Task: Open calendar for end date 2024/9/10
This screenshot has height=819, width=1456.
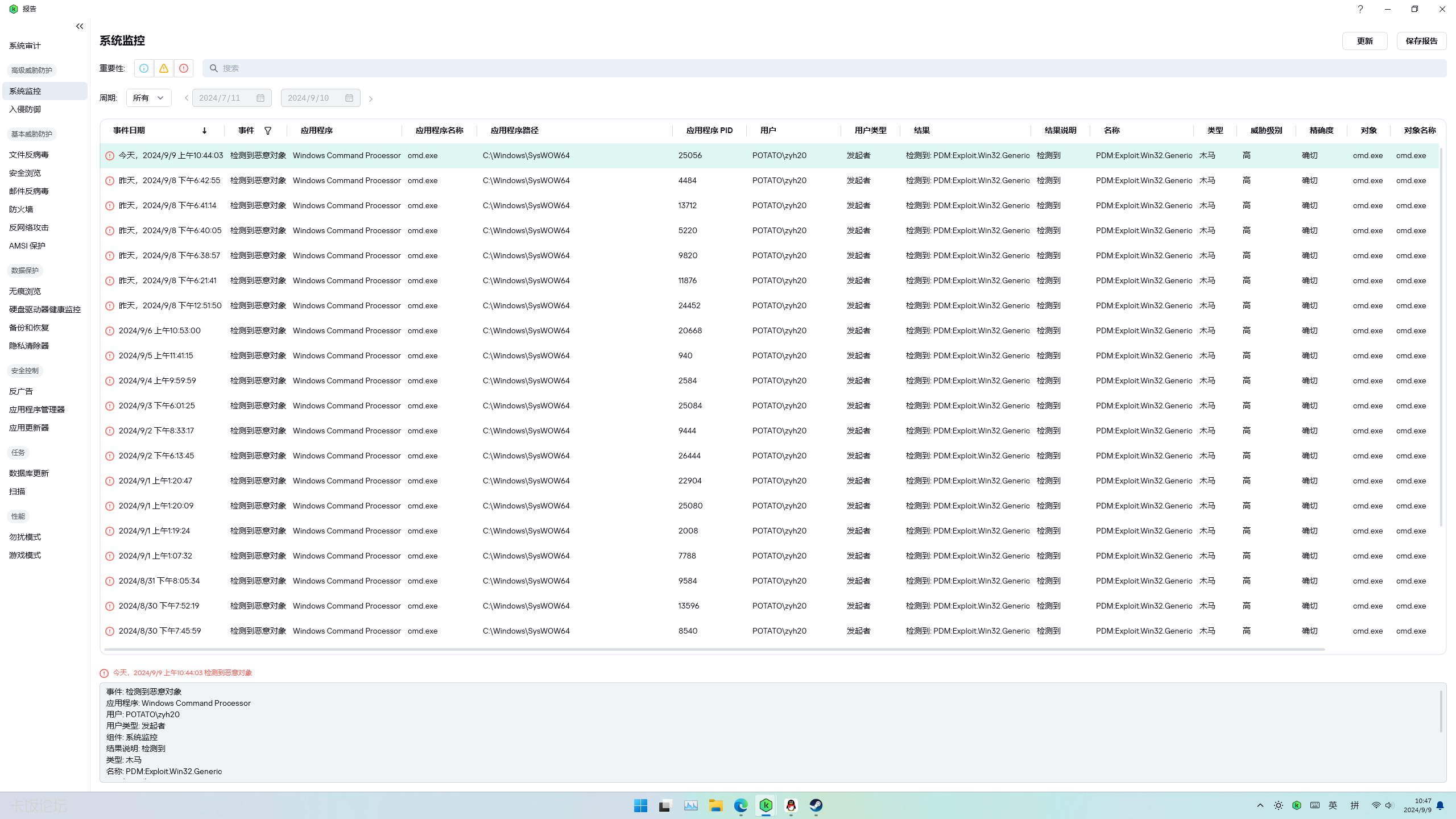Action: pos(349,98)
